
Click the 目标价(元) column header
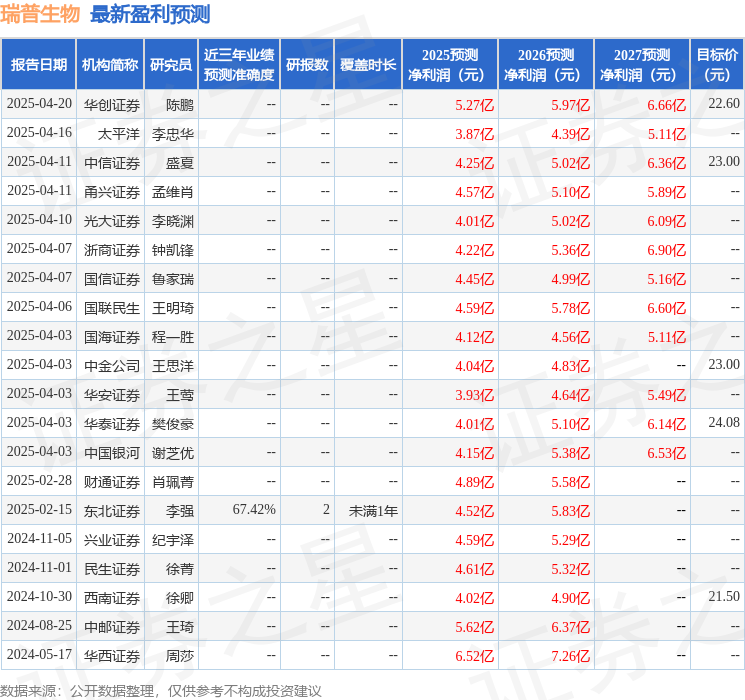pos(717,64)
